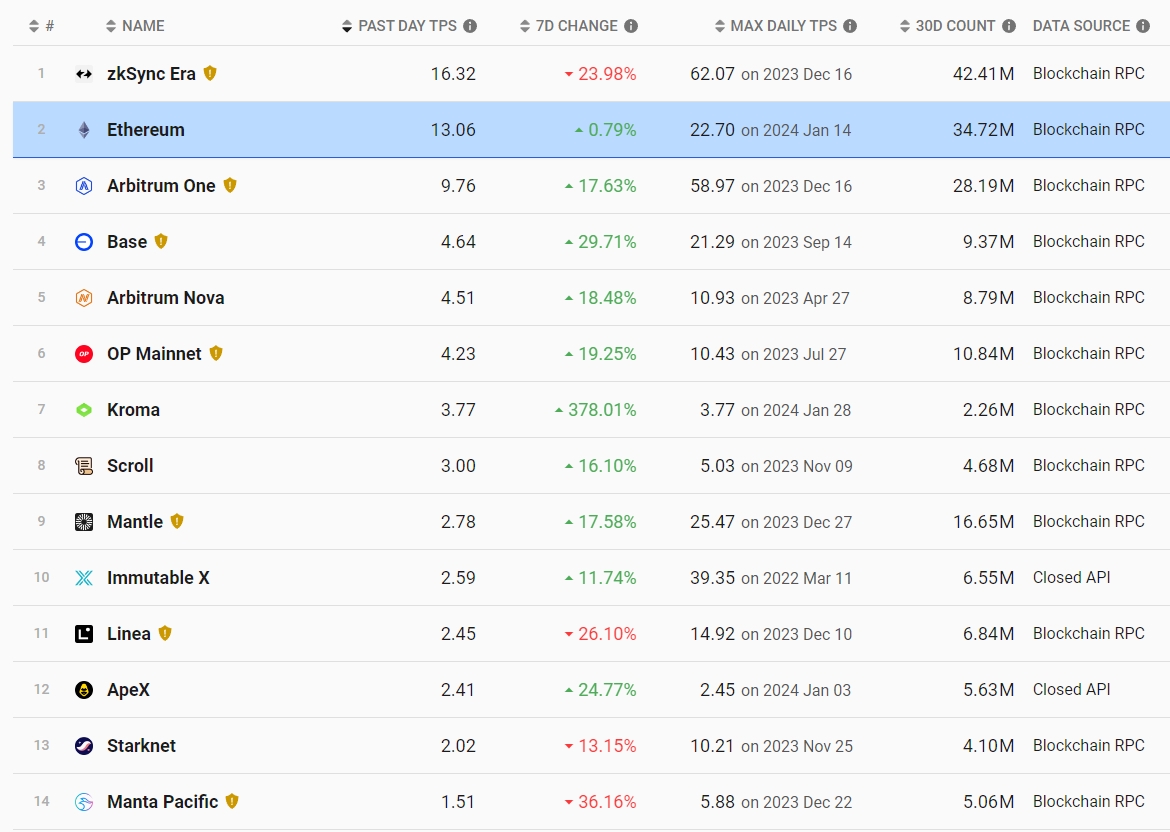Click the info icon beside PAST DAY TPS
1170x832 pixels.
point(470,26)
